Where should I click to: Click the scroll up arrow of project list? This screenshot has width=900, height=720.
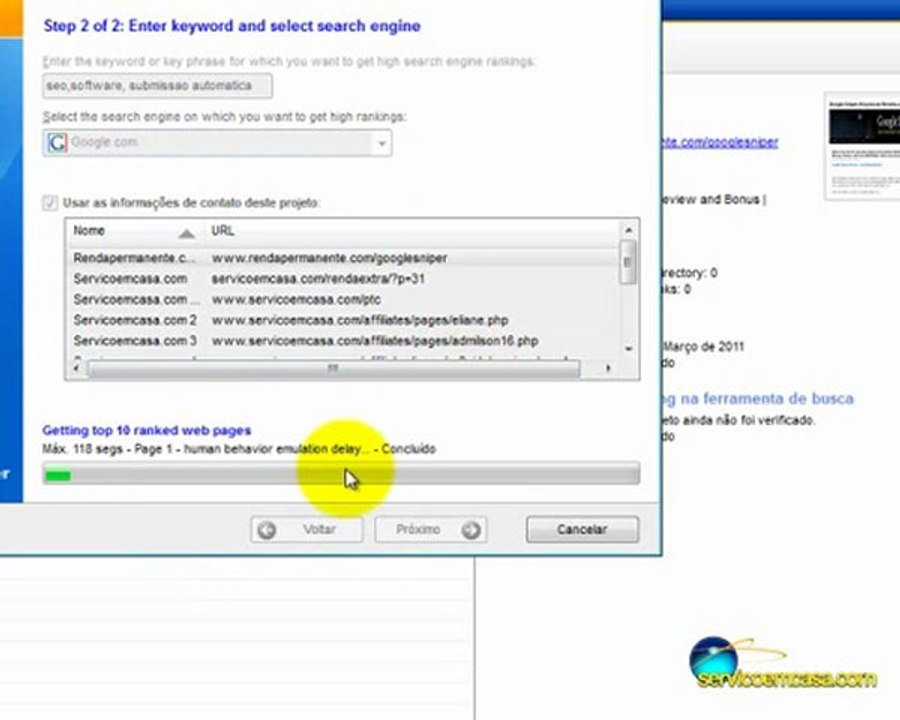pyautogui.click(x=628, y=230)
